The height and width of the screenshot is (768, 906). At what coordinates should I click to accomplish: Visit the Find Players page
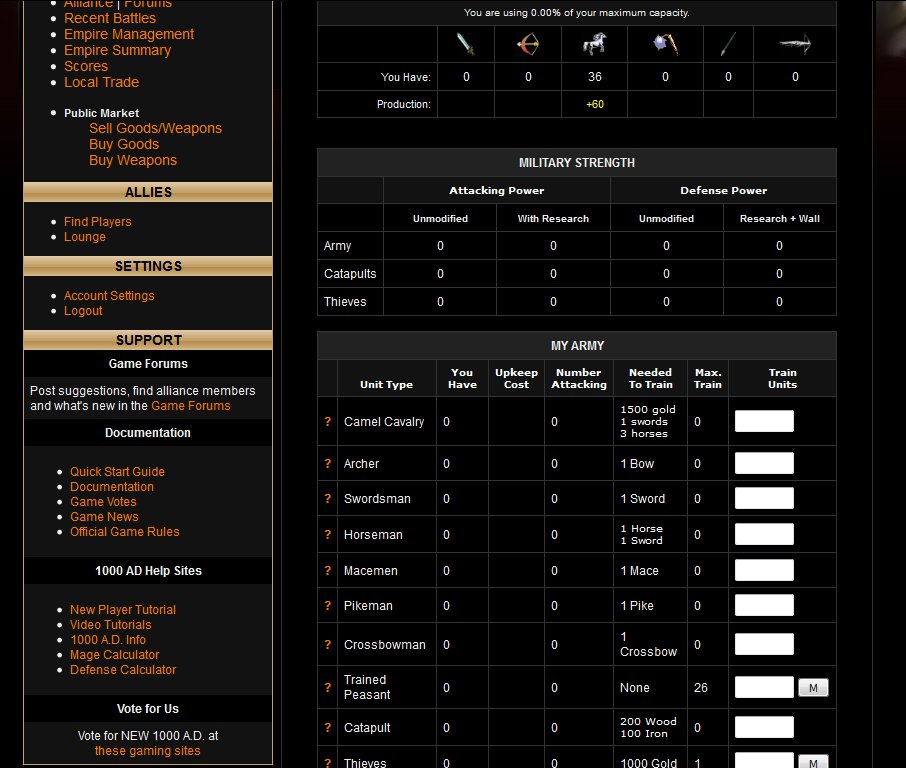coord(97,222)
